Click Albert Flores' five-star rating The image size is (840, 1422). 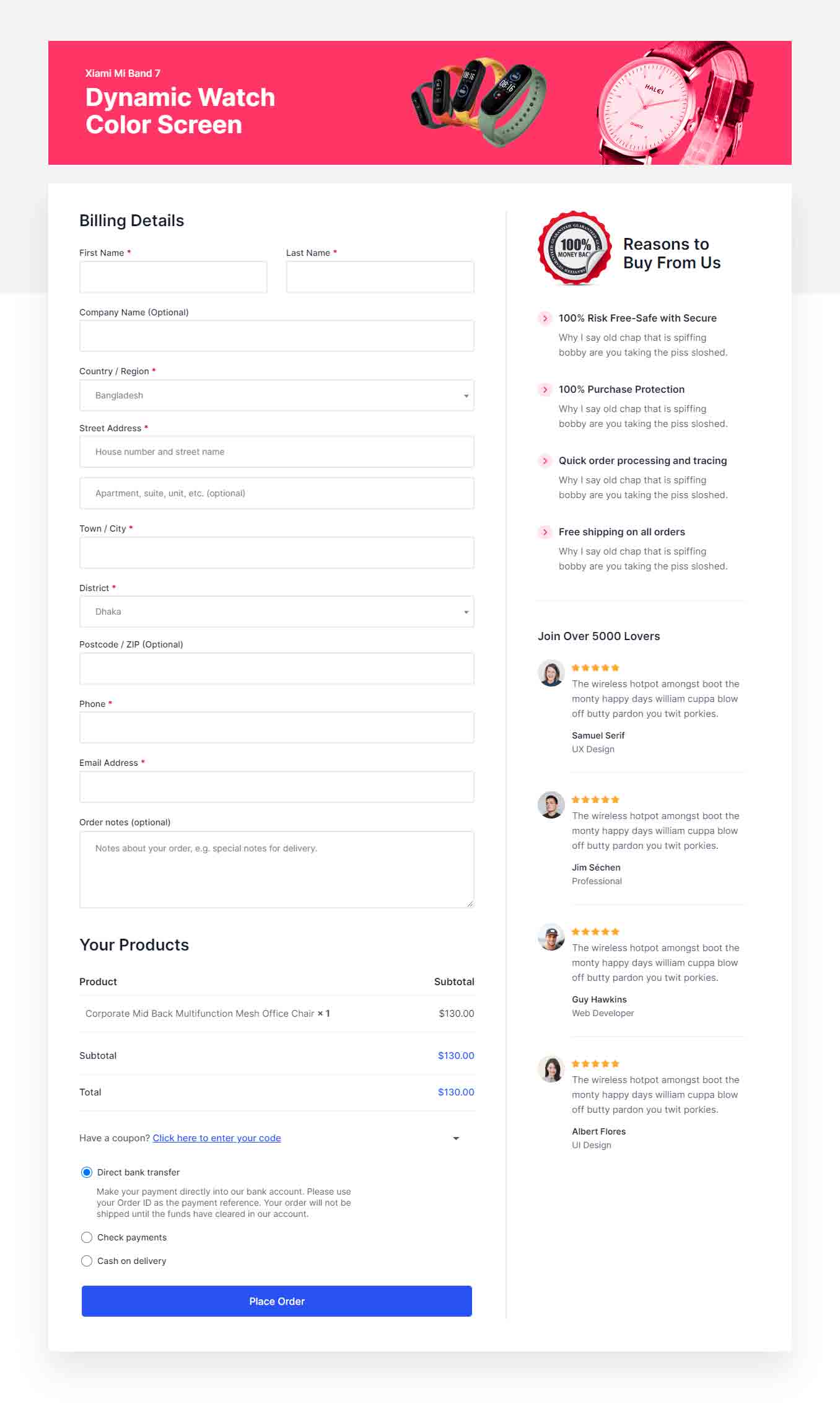click(x=595, y=1064)
